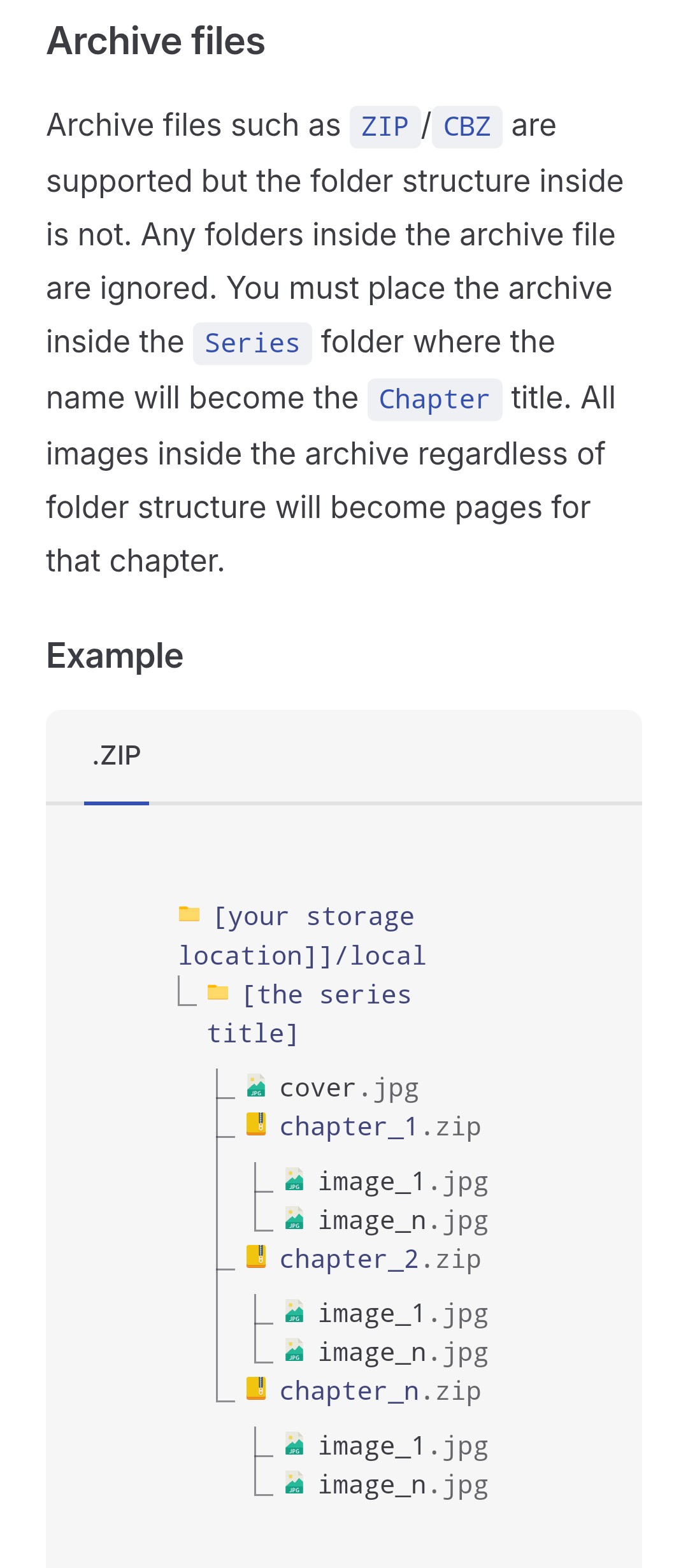Click the folder icon beside "[the series title]"

(x=218, y=993)
